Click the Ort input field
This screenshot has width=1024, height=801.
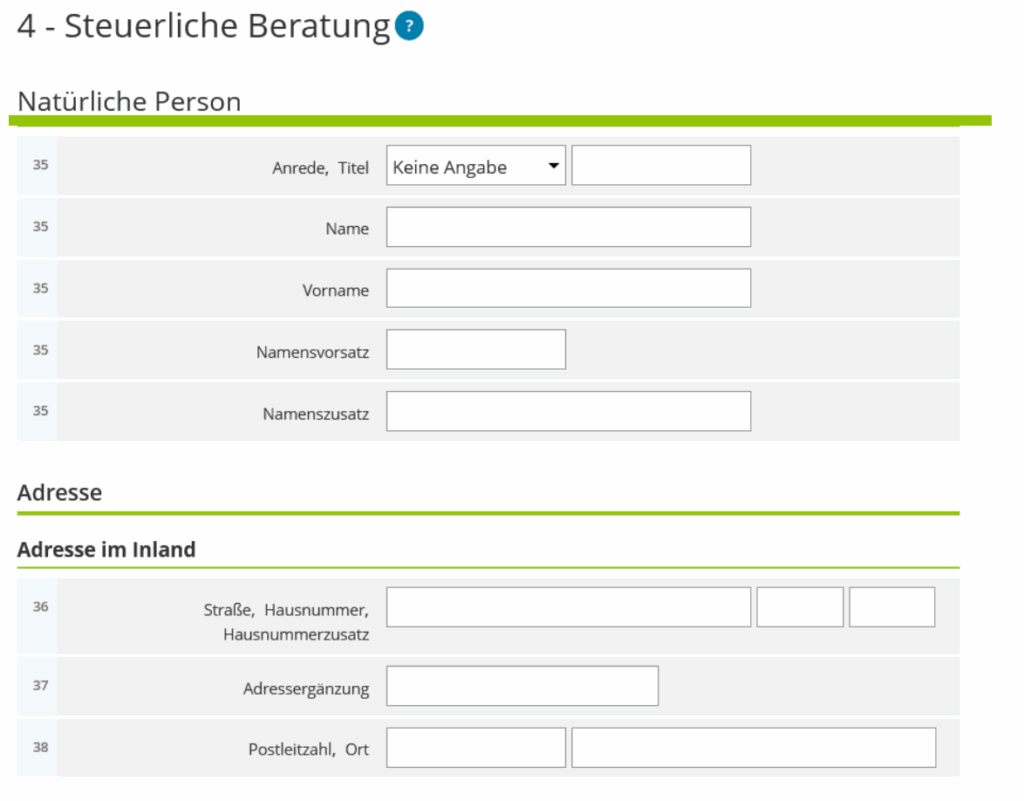pos(754,748)
